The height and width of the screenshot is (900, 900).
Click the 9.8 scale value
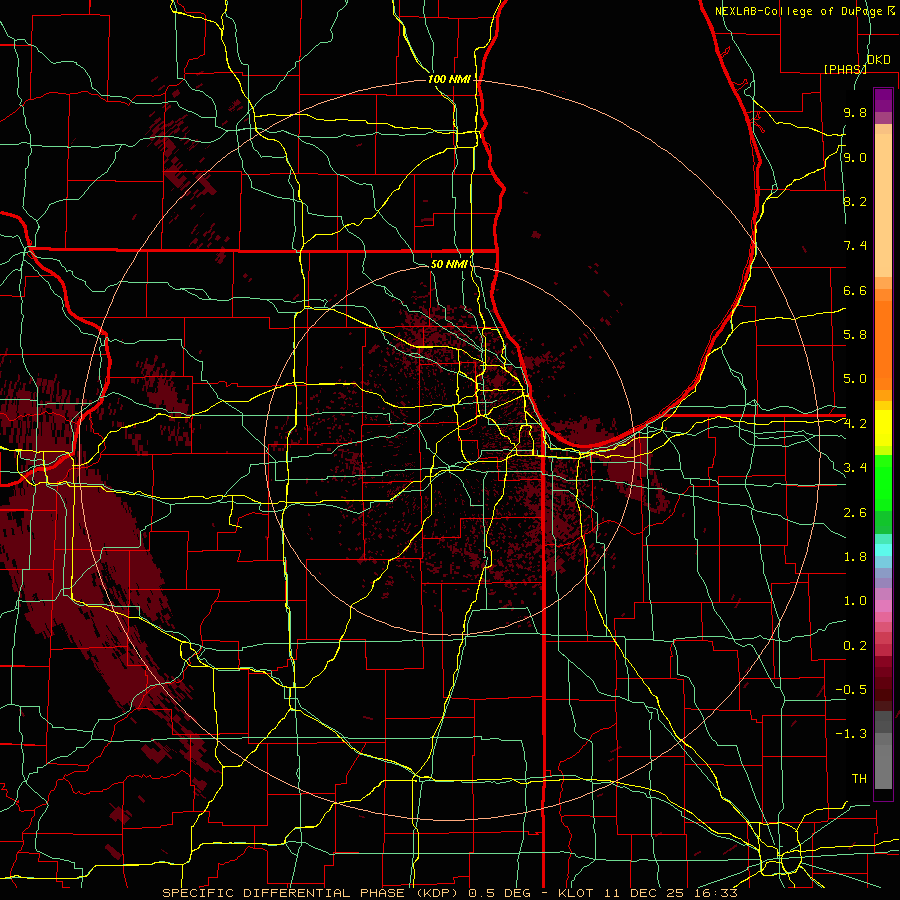pyautogui.click(x=855, y=112)
